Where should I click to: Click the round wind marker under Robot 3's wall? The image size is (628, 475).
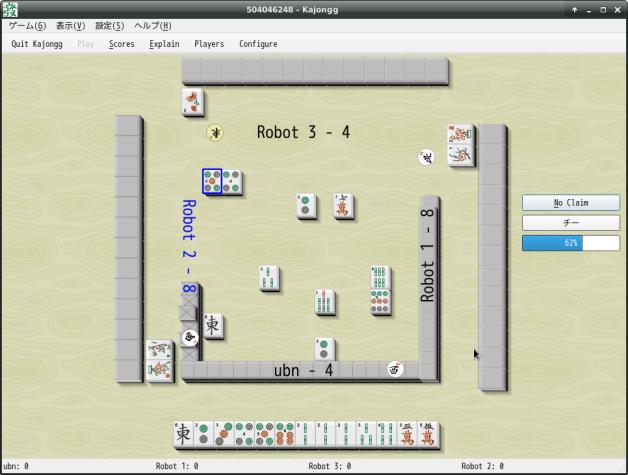pyautogui.click(x=215, y=133)
